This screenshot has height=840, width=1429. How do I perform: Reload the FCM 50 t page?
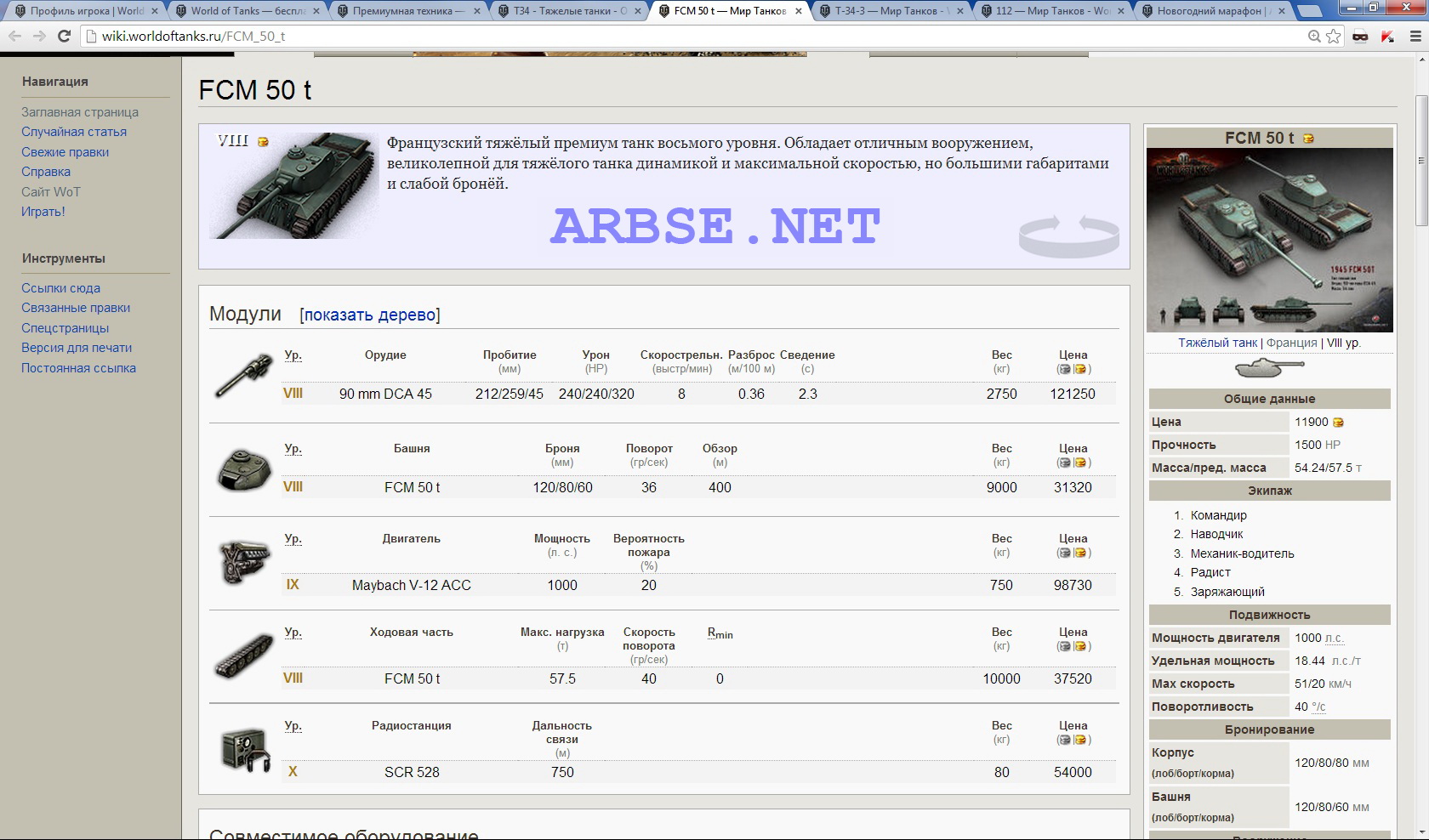click(x=64, y=37)
